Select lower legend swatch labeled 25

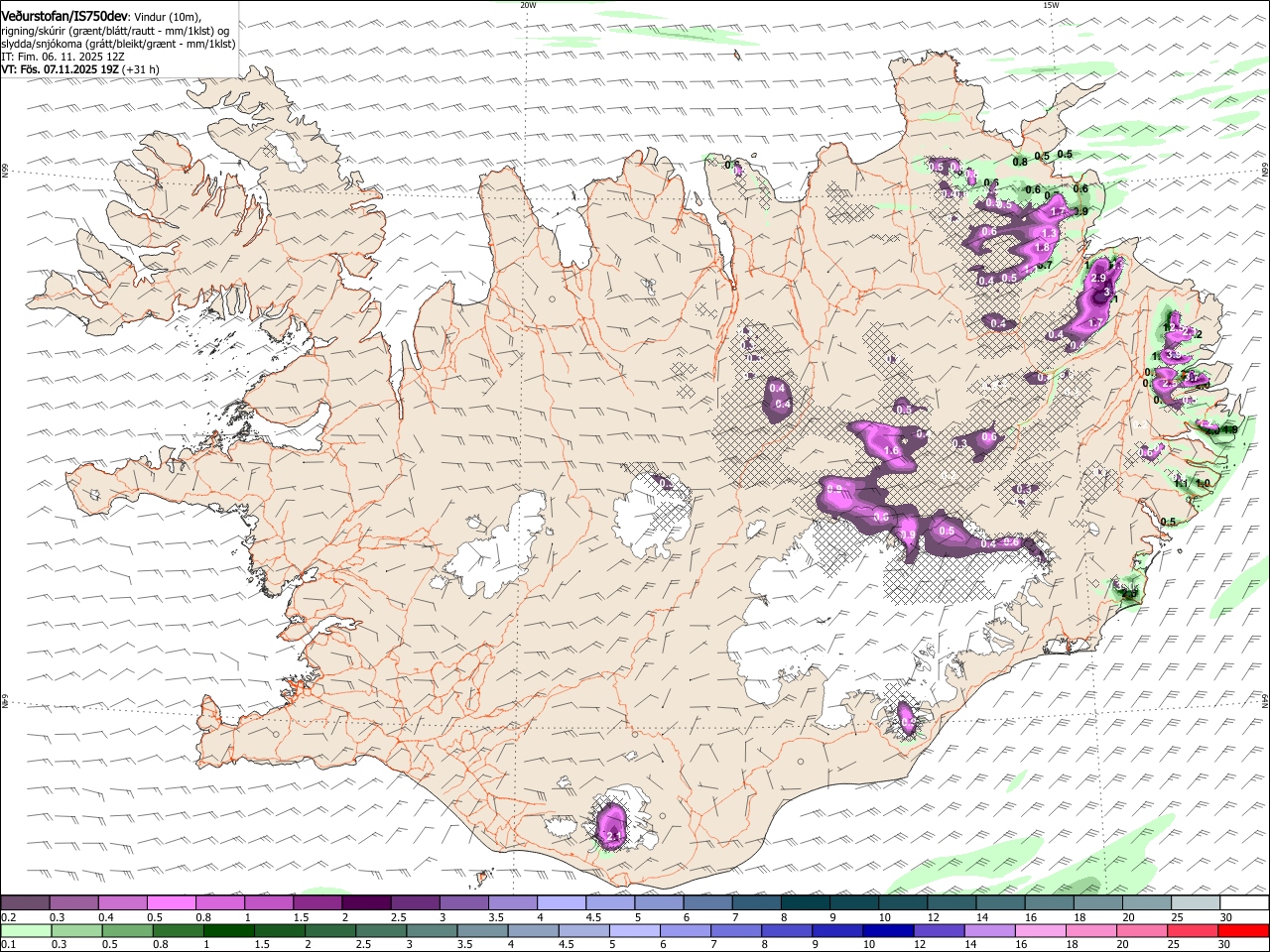pyautogui.click(x=1192, y=930)
